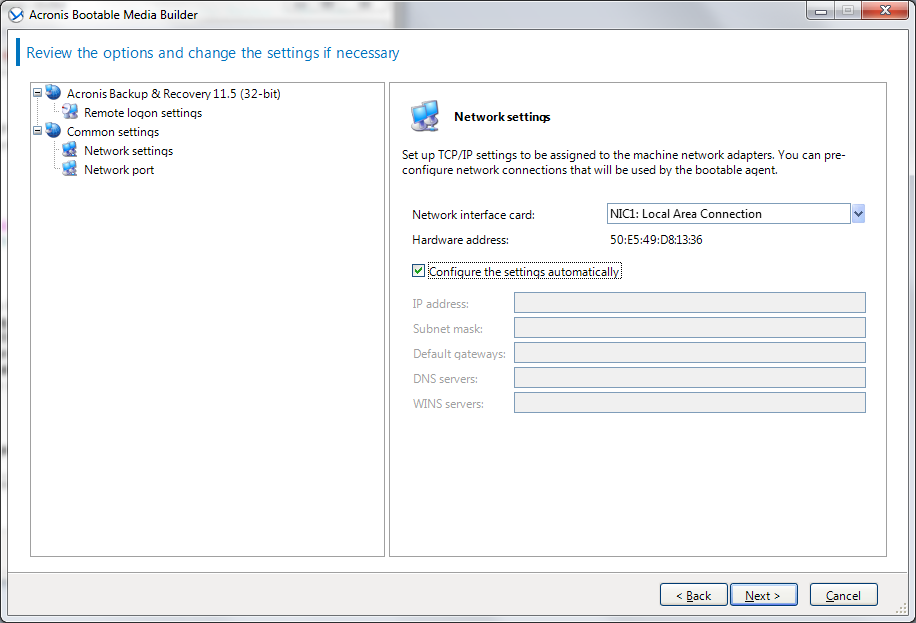Select Acronis Backup & Recovery 11.5 (32-bit)
The height and width of the screenshot is (623, 916).
click(x=174, y=94)
